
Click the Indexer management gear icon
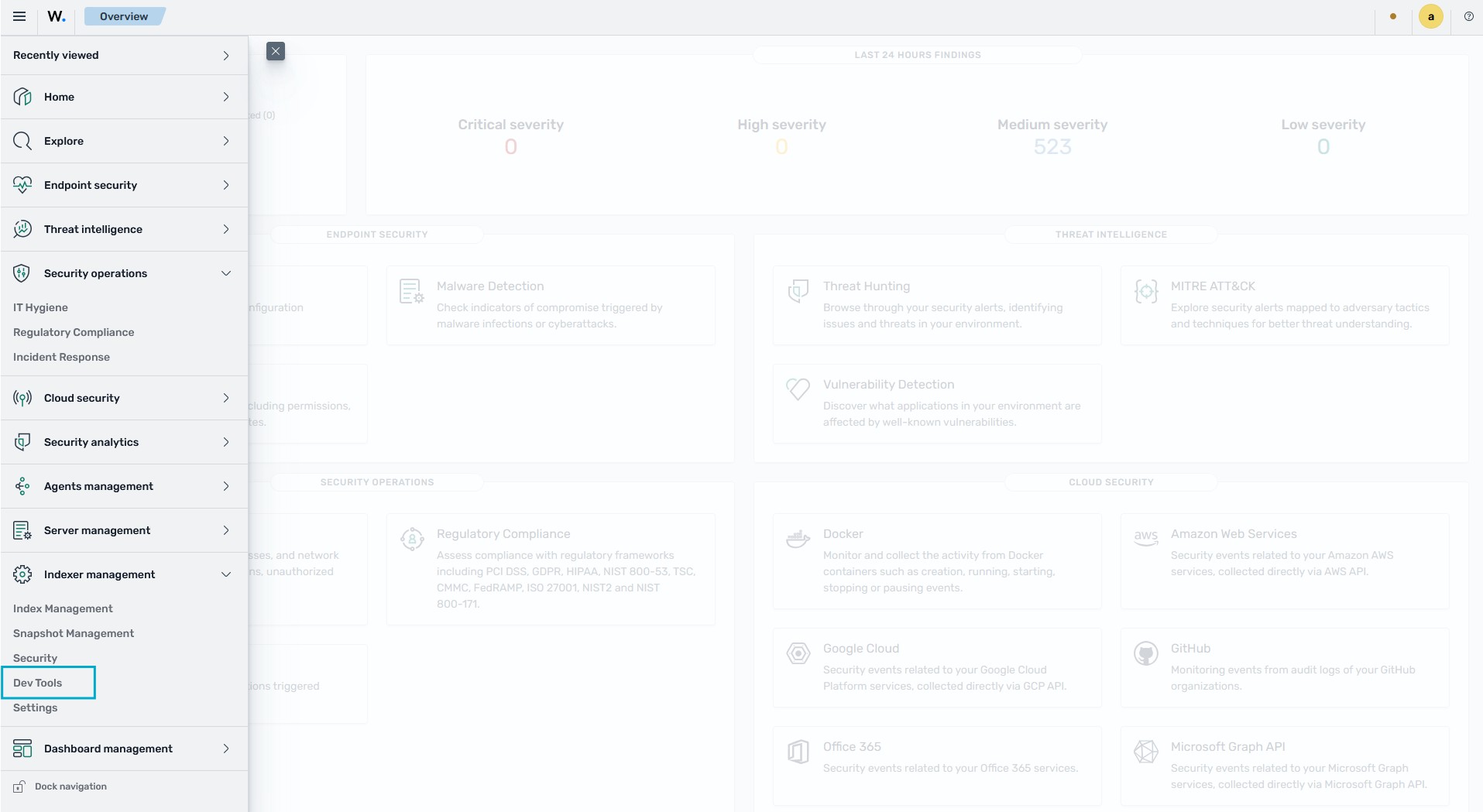pyautogui.click(x=22, y=574)
